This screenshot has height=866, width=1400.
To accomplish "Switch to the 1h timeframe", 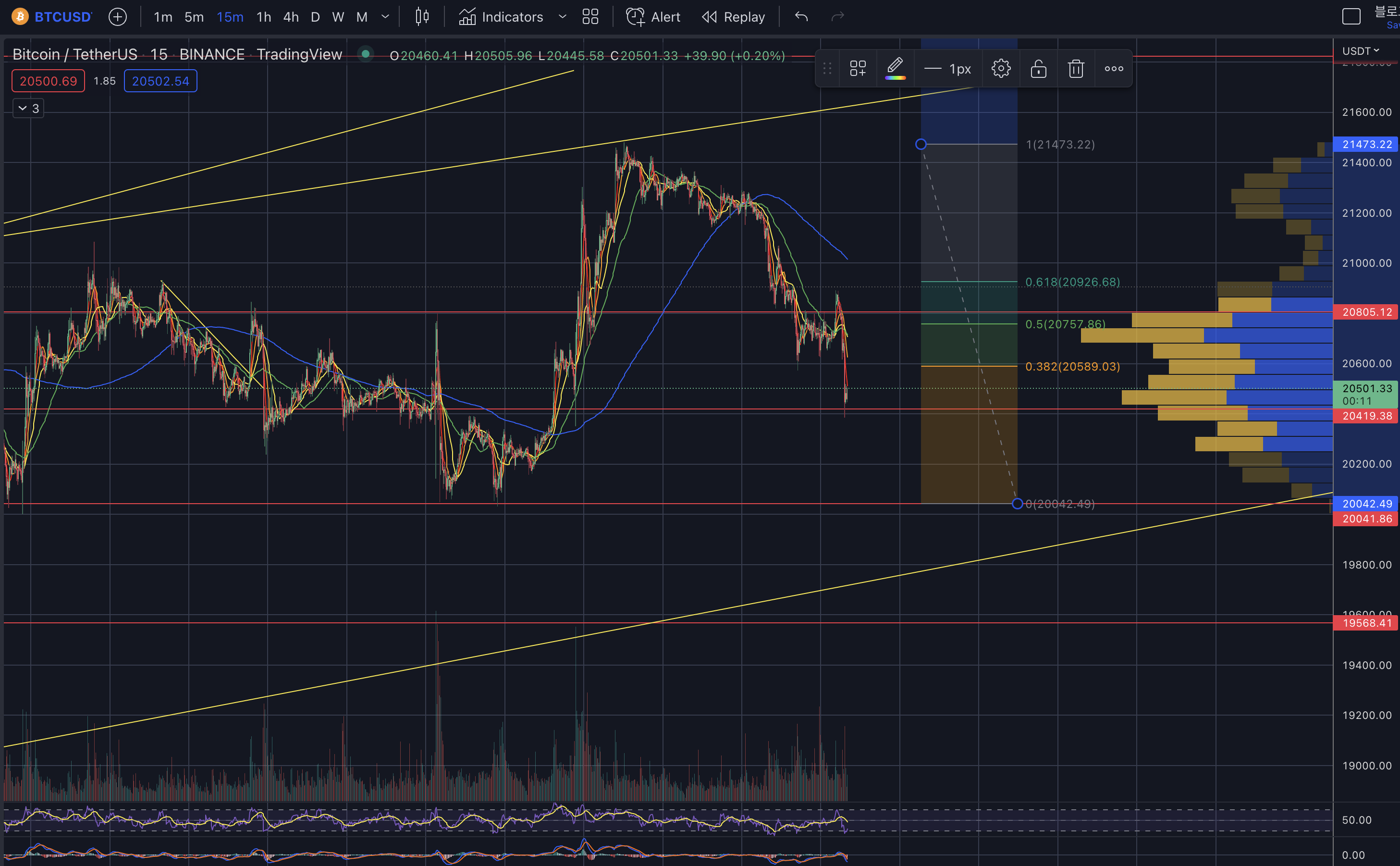I will pos(263,17).
